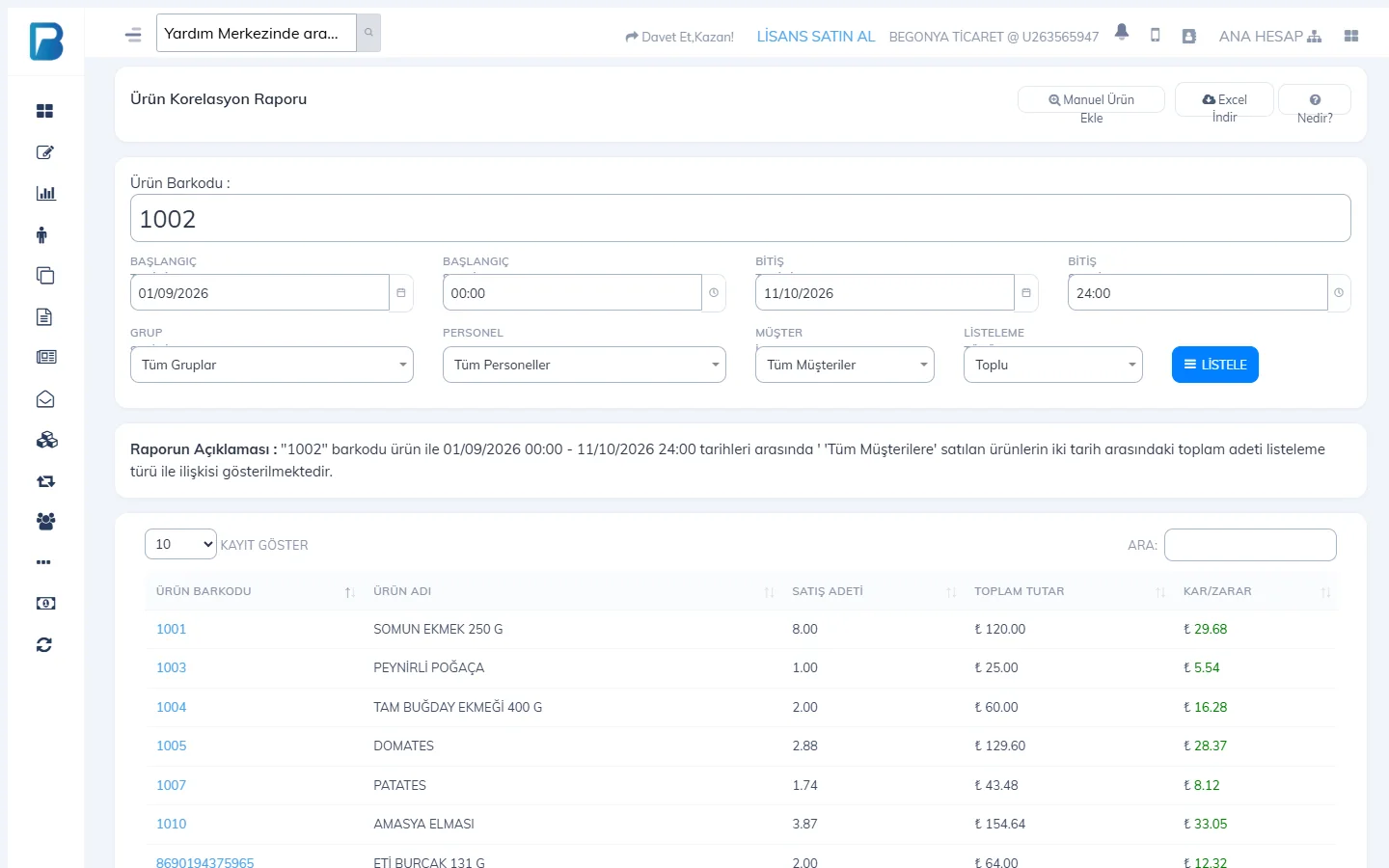Sort table by Toplam Tutar column
This screenshot has width=1389, height=868.
1069,591
